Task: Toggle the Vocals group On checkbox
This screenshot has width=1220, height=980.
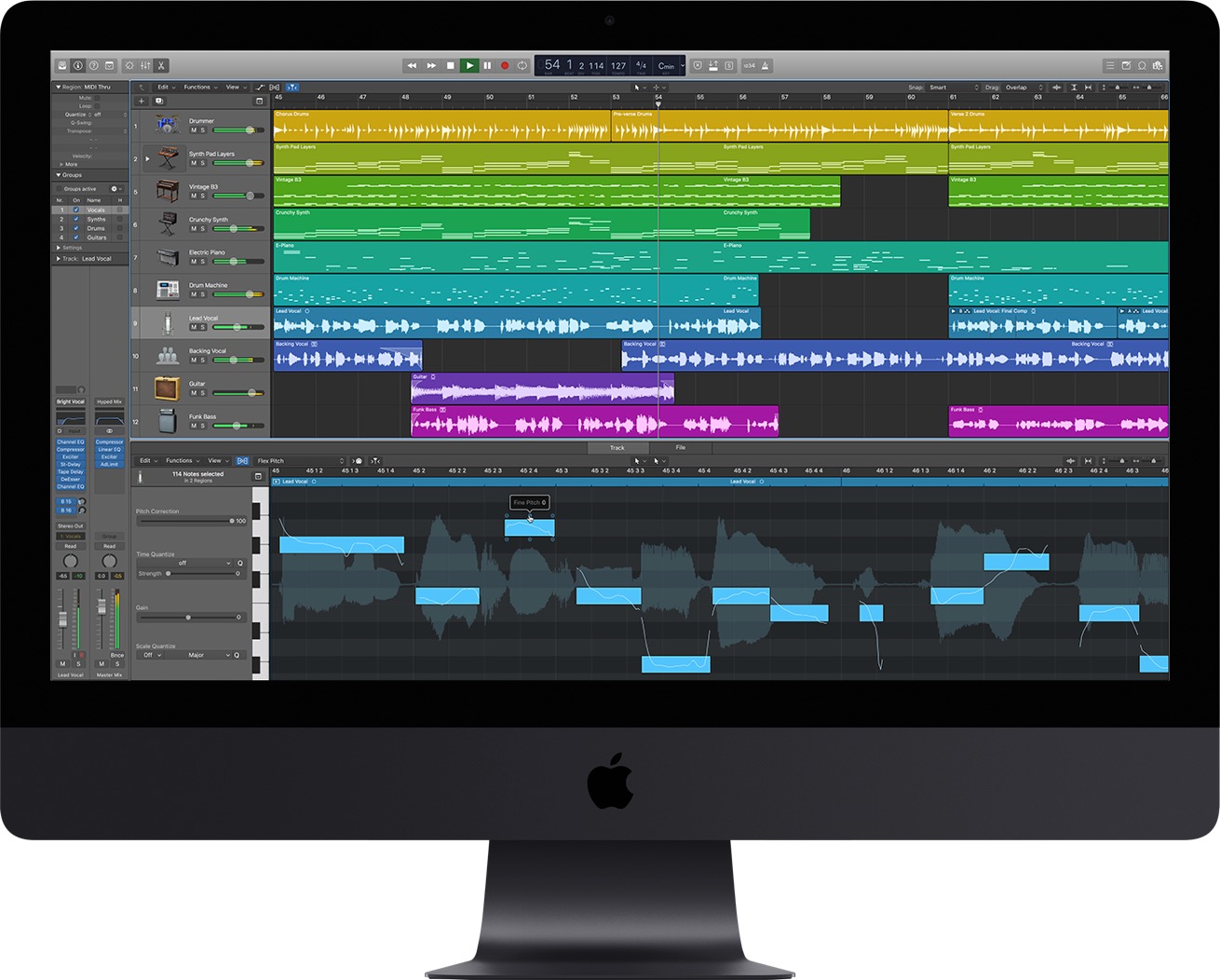Action: 76,211
